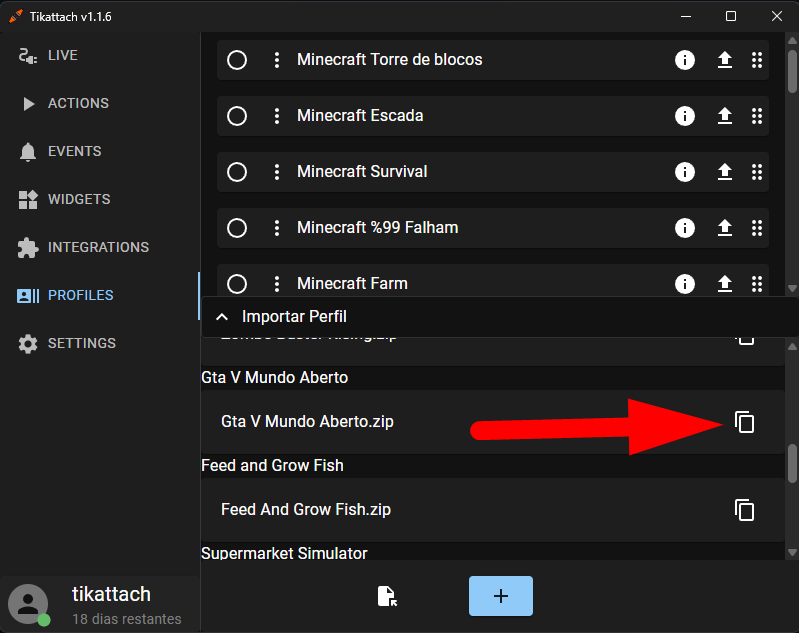Screen dimensions: 799x633
Task: Open options menu for Minecraft %99 Falham
Action: 277,228
